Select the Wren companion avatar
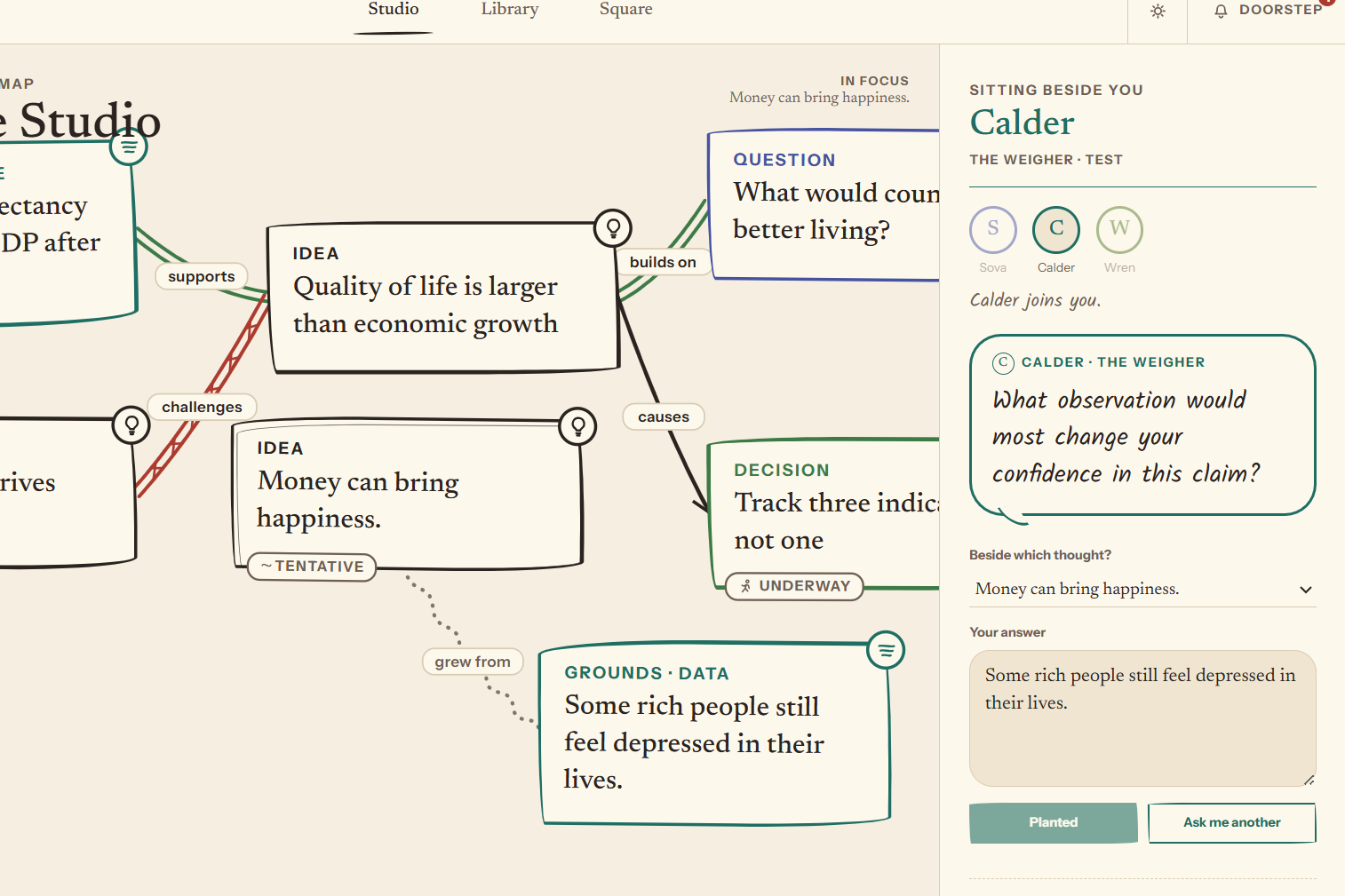This screenshot has width=1345, height=896. point(1119,229)
